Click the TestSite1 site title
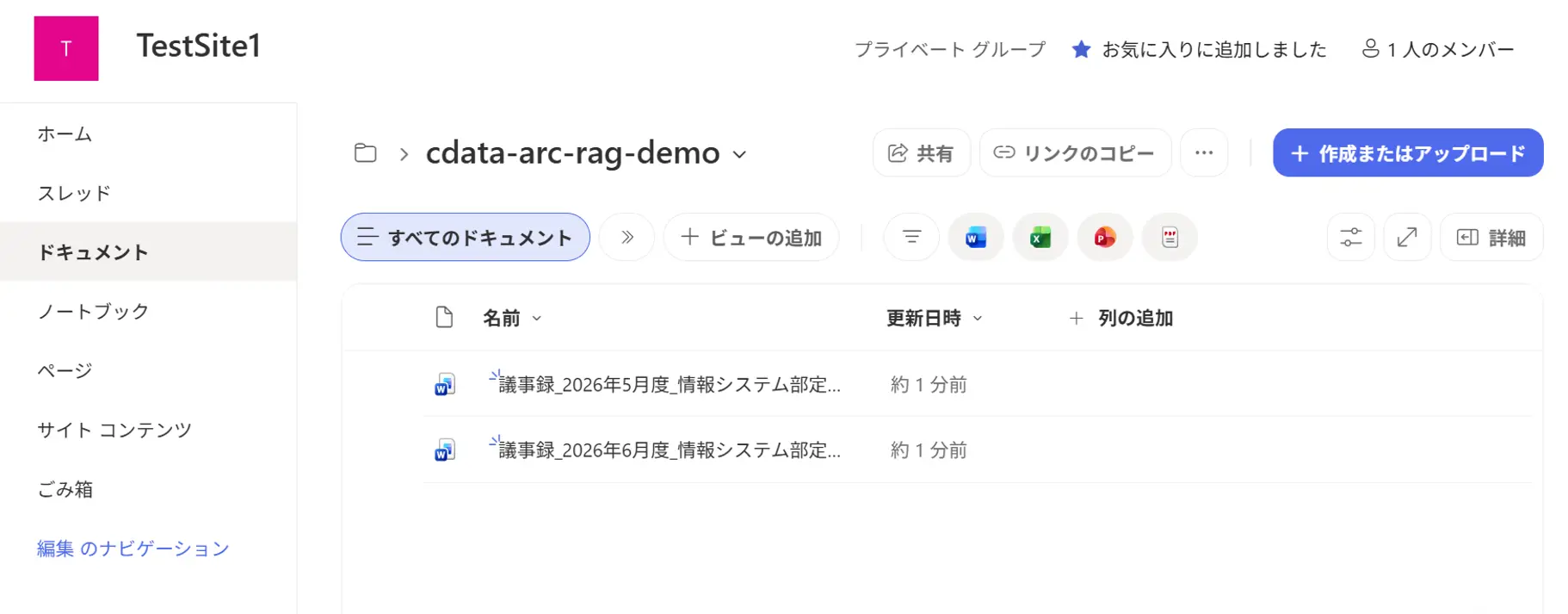 click(x=199, y=46)
